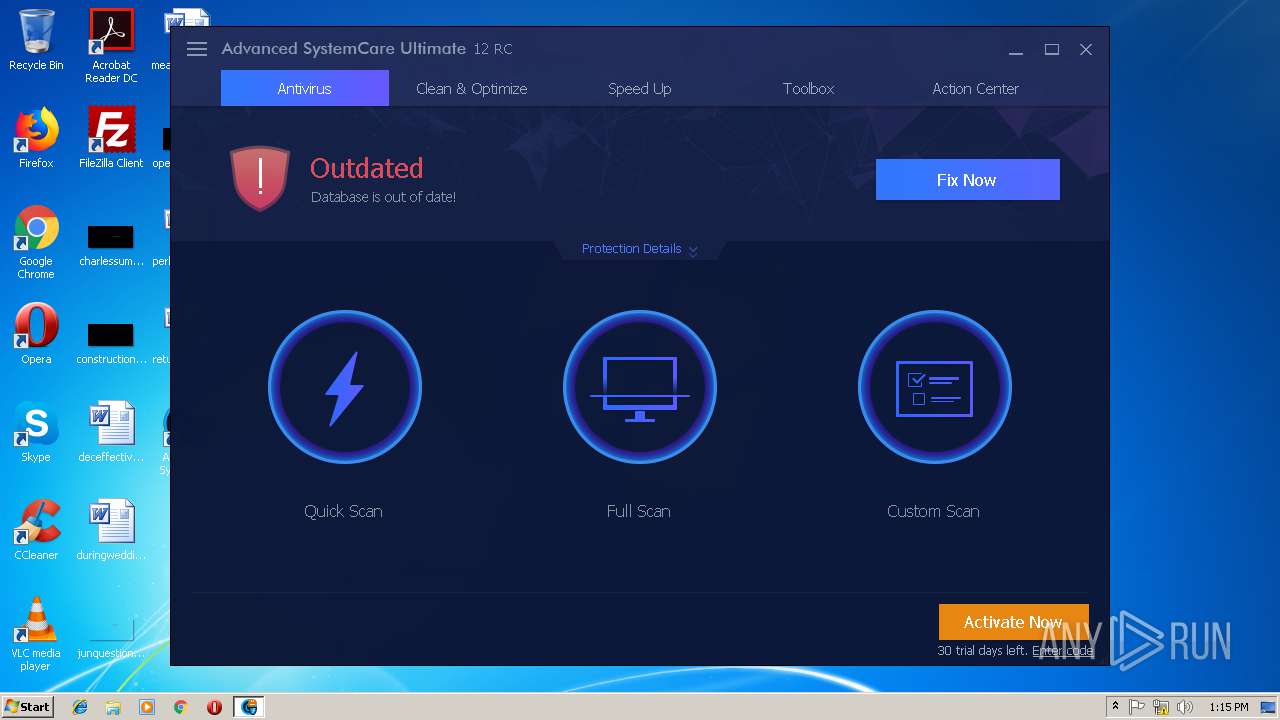
Task: Select the duringweddi... Word document
Action: click(111, 530)
